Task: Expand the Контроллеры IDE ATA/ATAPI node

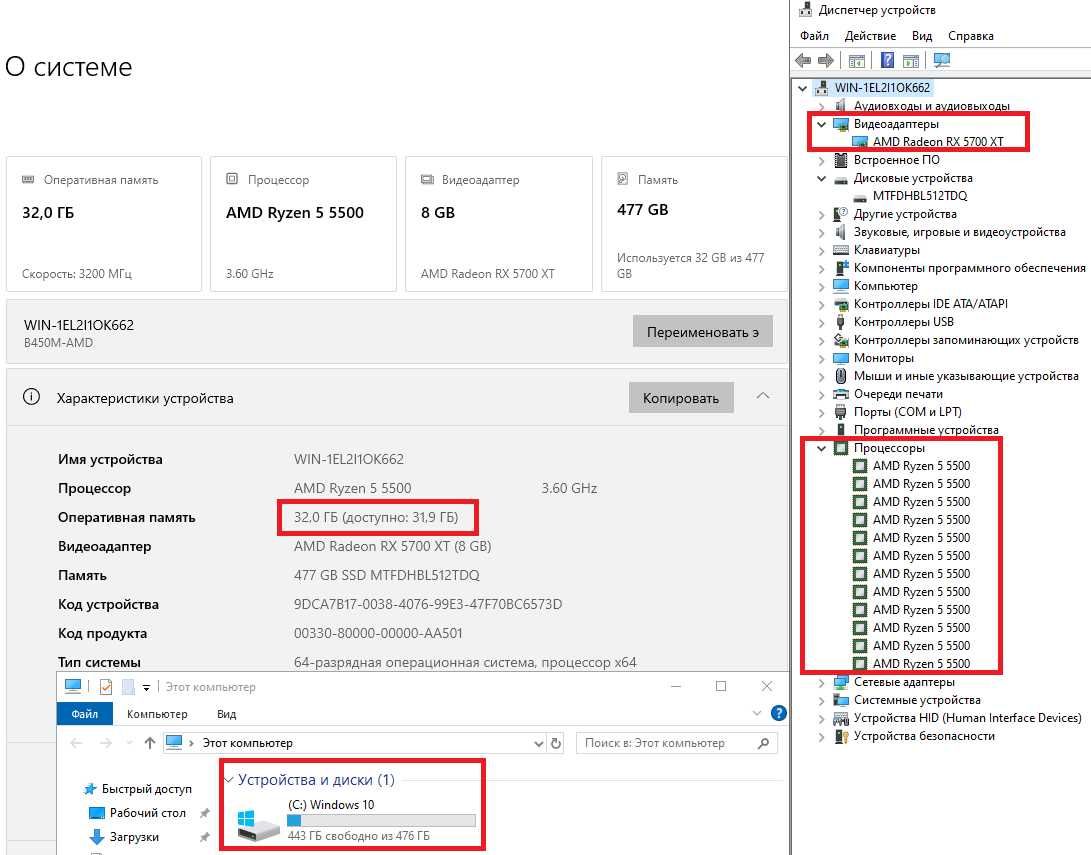Action: [x=822, y=304]
